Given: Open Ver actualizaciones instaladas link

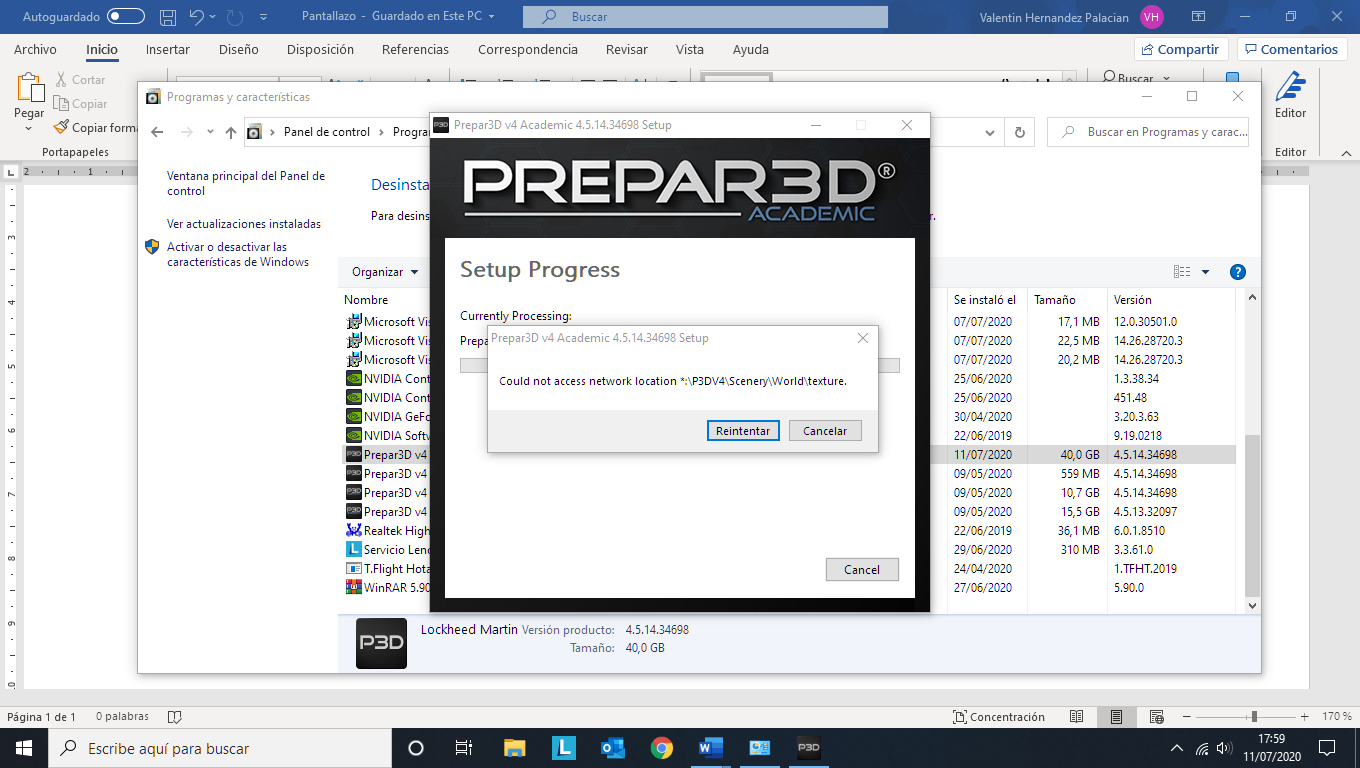Looking at the screenshot, I should [244, 224].
